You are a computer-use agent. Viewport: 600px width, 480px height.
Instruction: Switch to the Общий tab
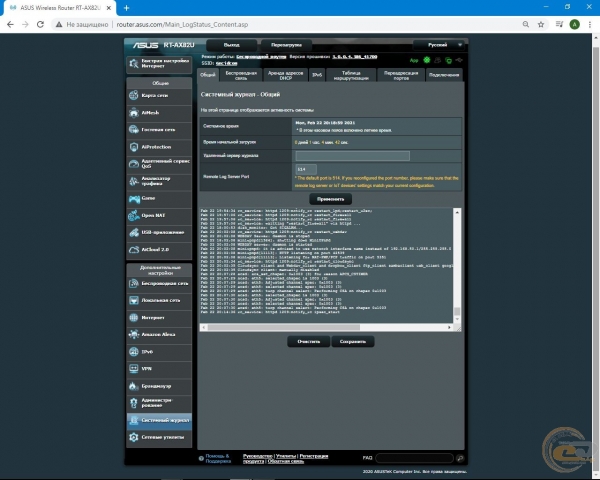click(208, 75)
